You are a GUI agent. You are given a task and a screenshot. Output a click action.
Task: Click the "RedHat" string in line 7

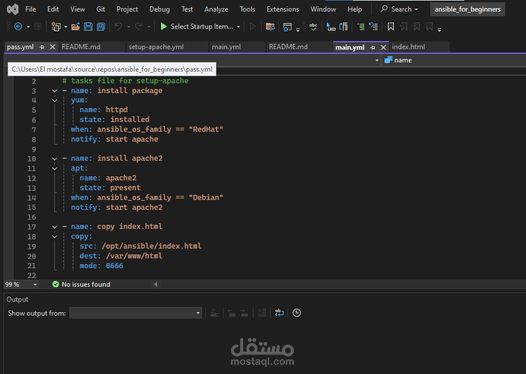tap(206, 129)
